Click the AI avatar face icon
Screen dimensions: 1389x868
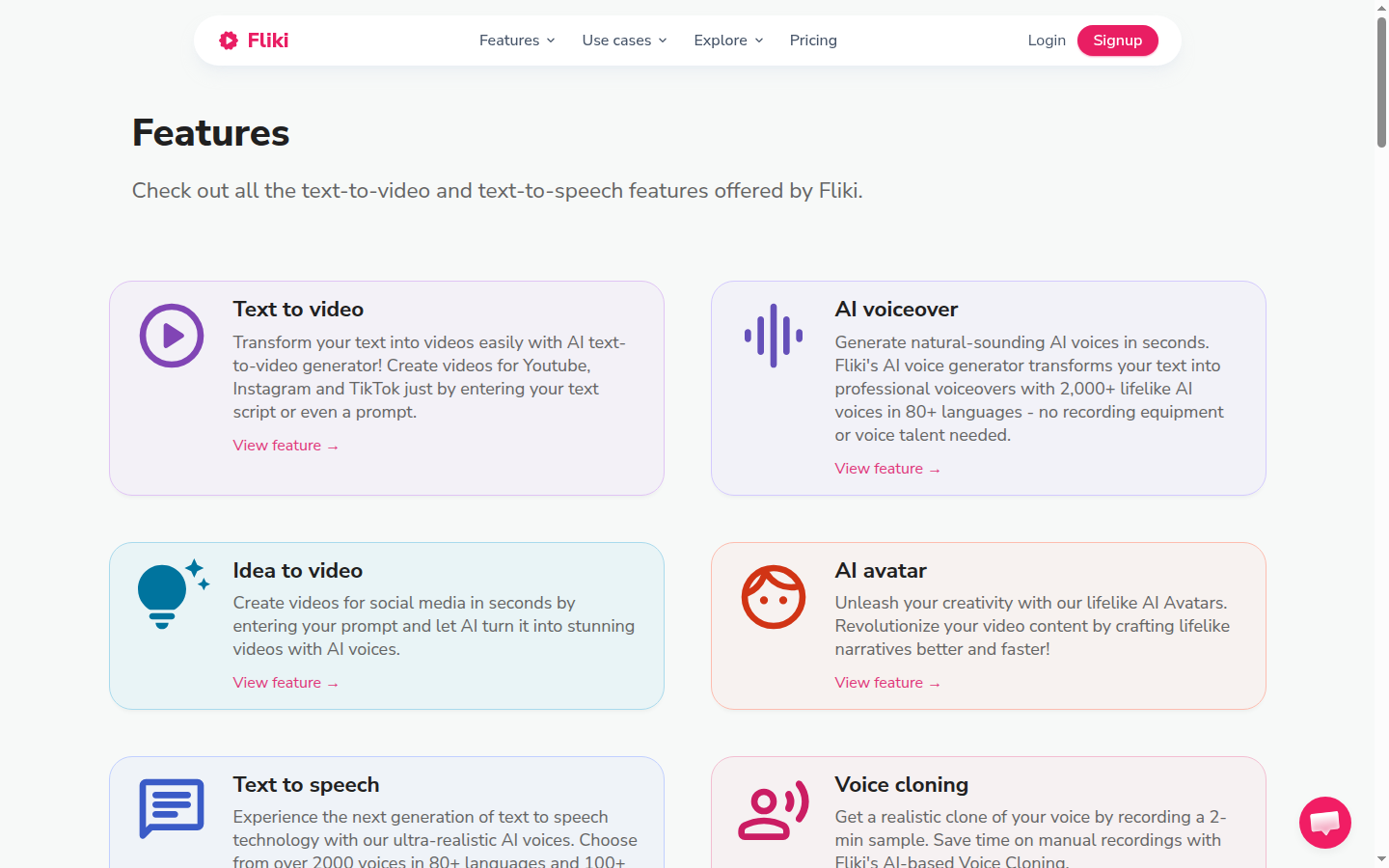774,597
